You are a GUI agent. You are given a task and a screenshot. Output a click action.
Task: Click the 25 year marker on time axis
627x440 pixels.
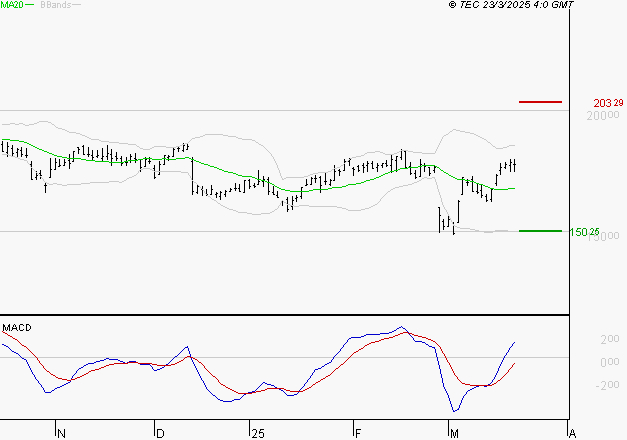point(257,433)
